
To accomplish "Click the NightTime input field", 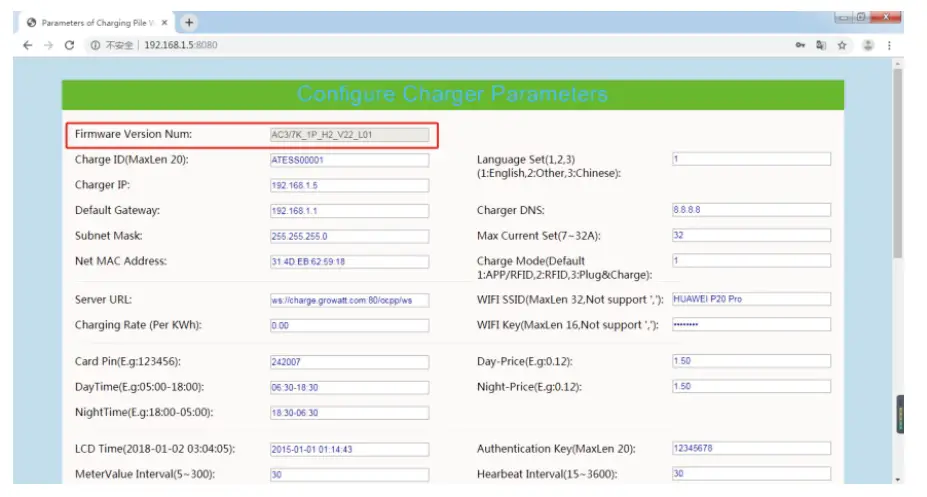I will pos(349,413).
